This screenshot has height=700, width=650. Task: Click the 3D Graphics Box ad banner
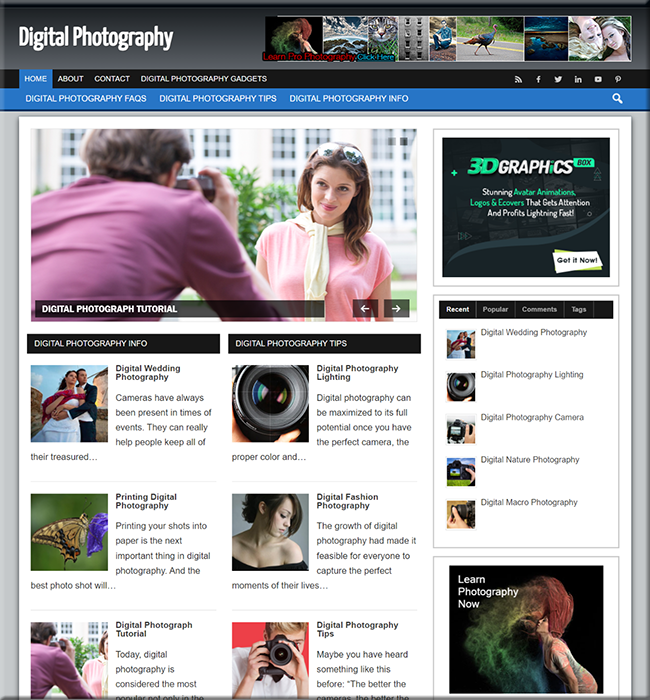[526, 207]
